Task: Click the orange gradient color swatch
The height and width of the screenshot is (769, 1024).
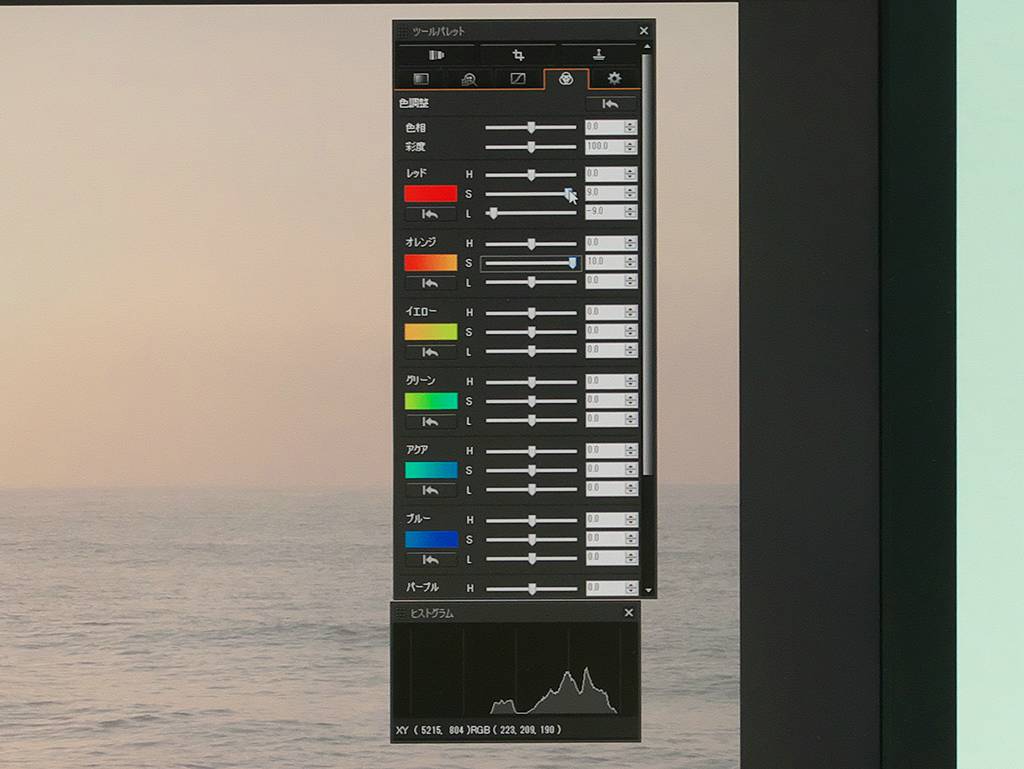Action: click(x=430, y=263)
